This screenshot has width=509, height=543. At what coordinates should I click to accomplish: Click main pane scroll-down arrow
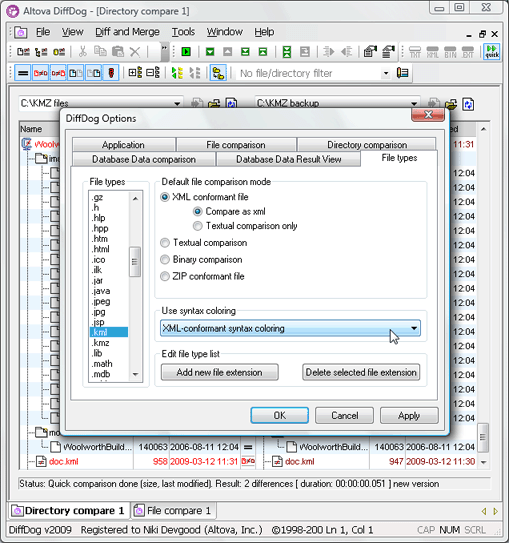click(484, 462)
